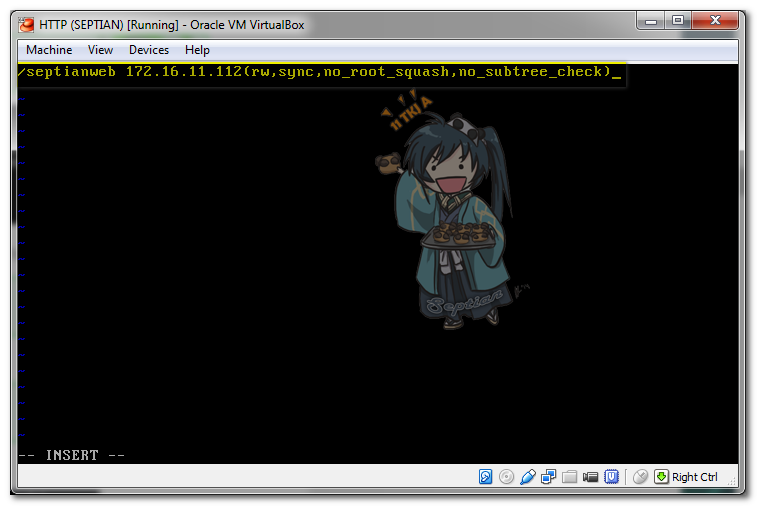Click the mouse integration status icon
This screenshot has height=506, width=757.
tap(640, 477)
